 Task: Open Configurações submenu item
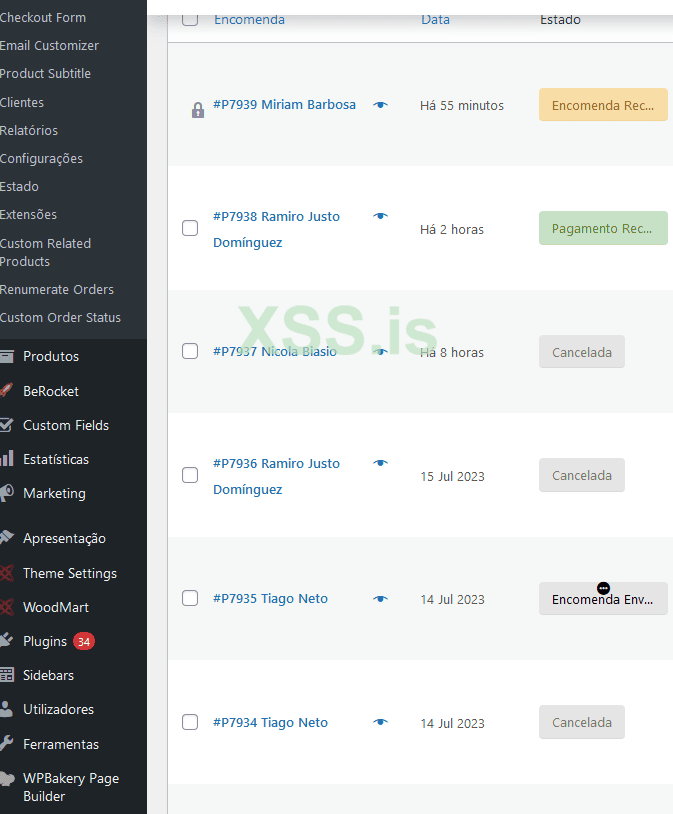coord(42,158)
